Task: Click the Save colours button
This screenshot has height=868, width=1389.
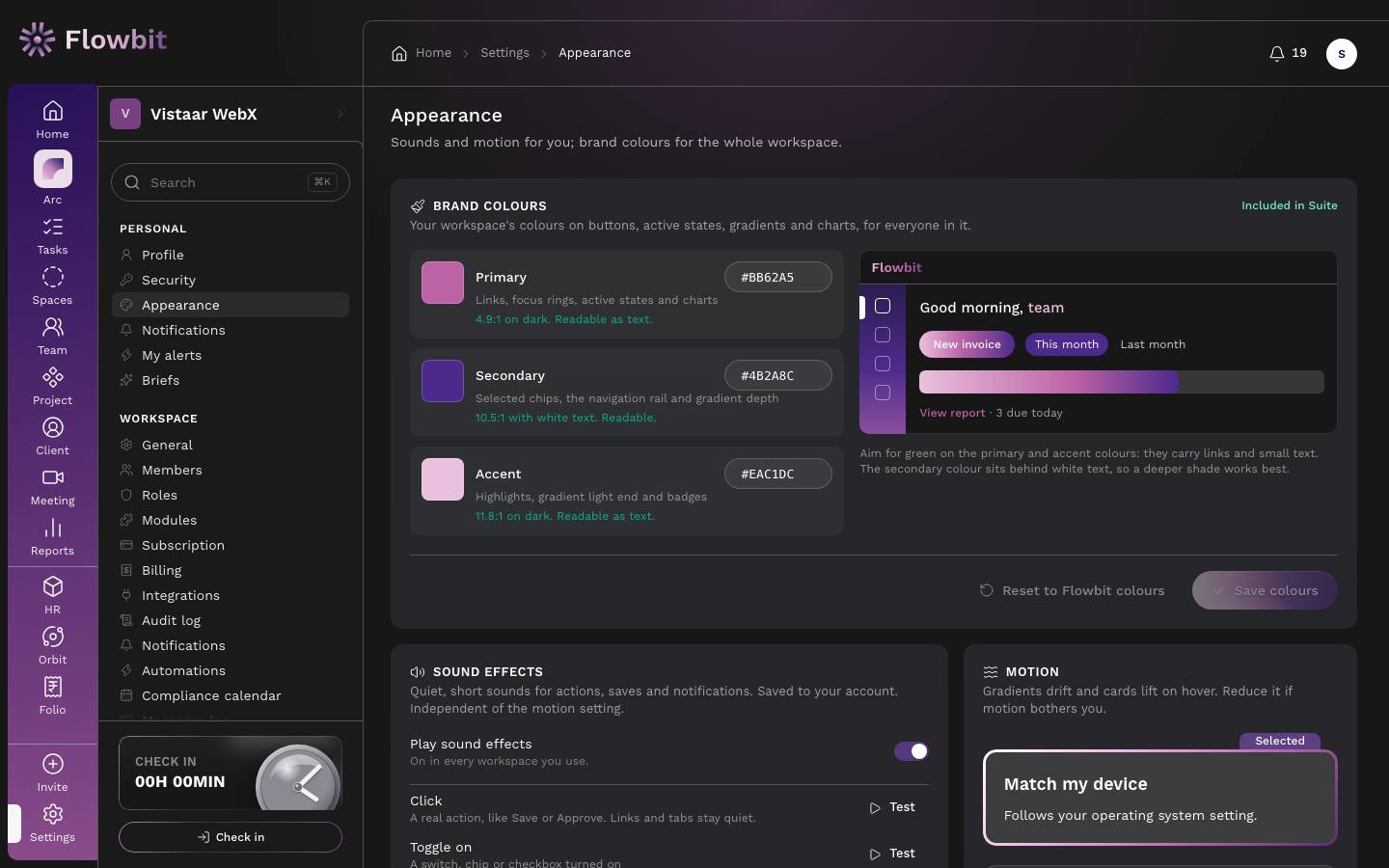Action: pos(1265,590)
